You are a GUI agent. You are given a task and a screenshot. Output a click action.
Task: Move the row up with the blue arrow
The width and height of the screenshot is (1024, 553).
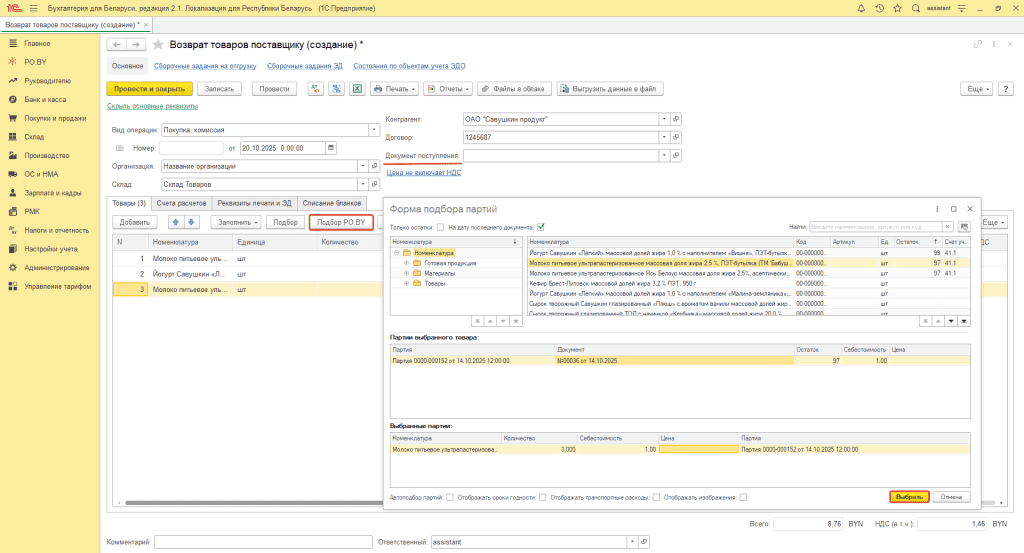(x=177, y=222)
